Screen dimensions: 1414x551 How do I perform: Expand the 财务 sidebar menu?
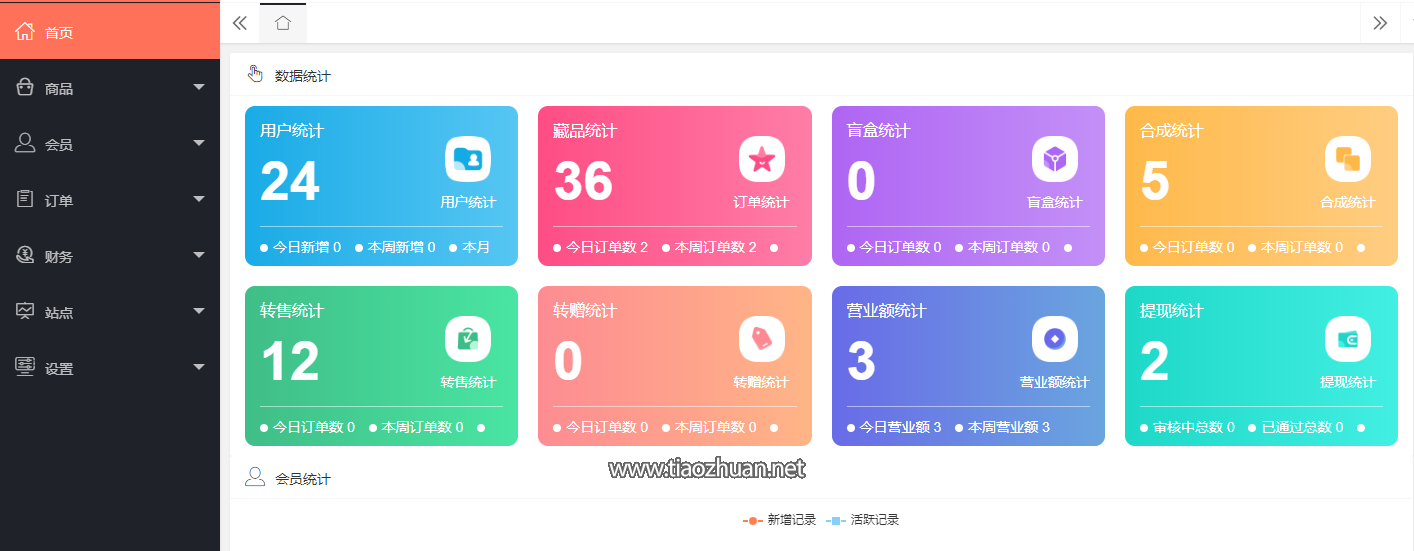110,256
